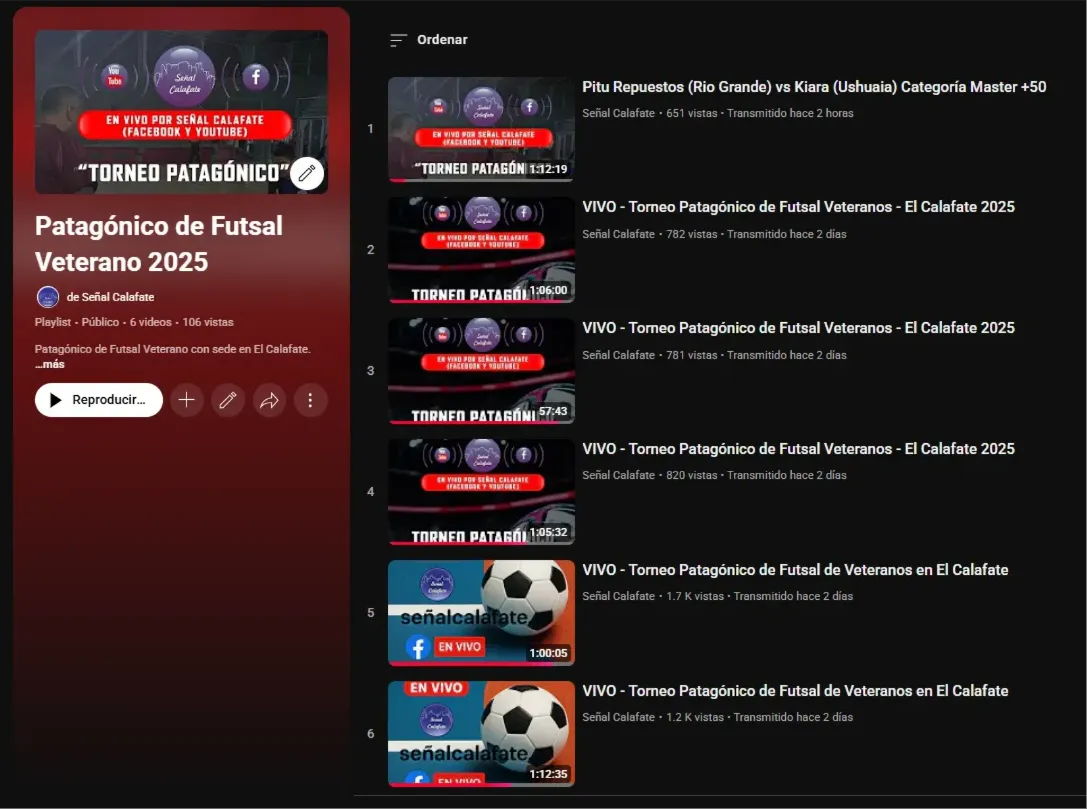Screen dimensions: 1087x809
Task: Click the edit pencil over the playlist thumbnail
Action: coord(307,173)
